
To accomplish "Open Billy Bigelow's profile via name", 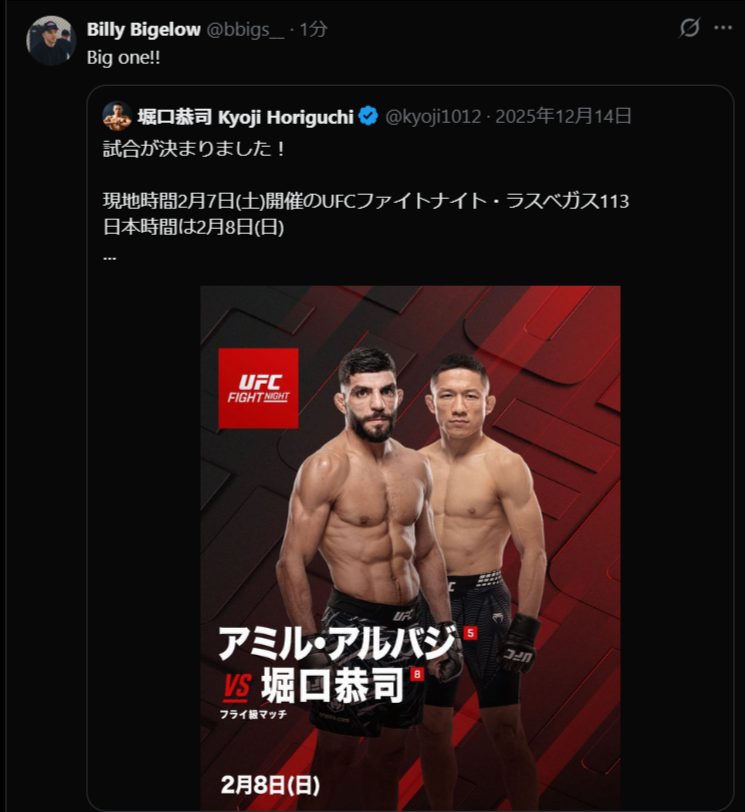I will [144, 29].
